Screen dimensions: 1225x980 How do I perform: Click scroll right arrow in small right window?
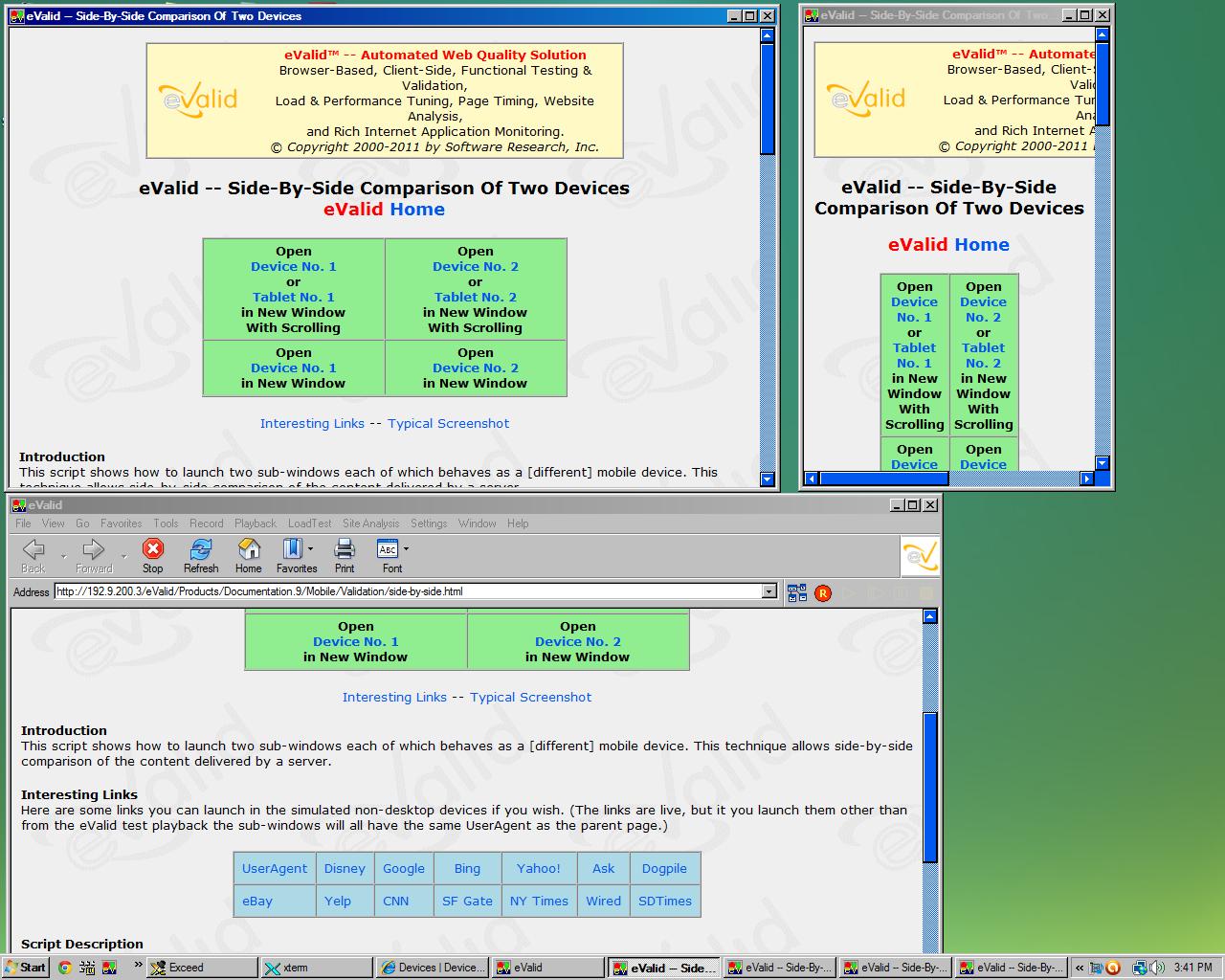coord(1086,479)
